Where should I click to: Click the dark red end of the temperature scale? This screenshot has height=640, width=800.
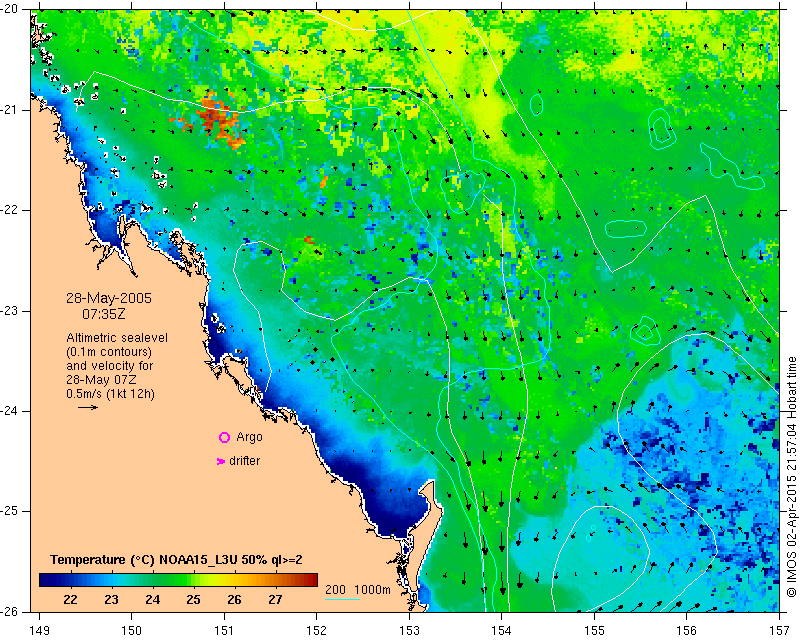tap(311, 580)
